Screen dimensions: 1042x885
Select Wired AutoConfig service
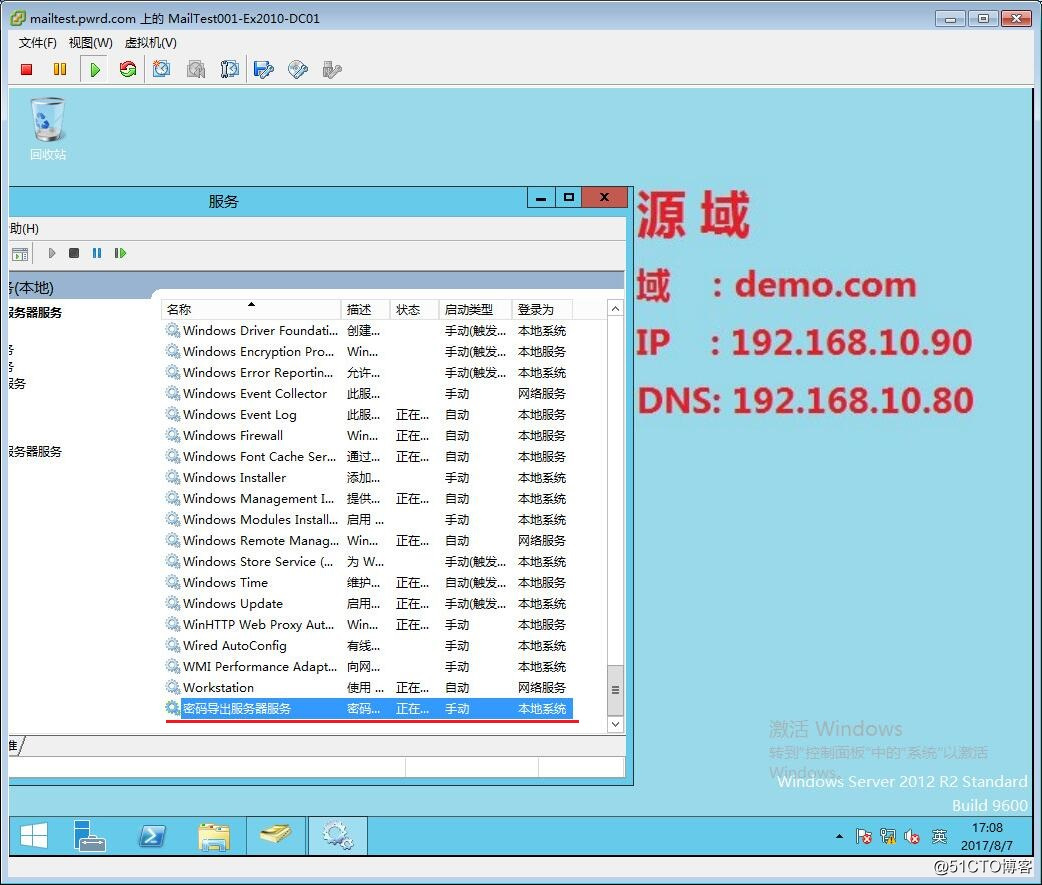click(x=367, y=645)
